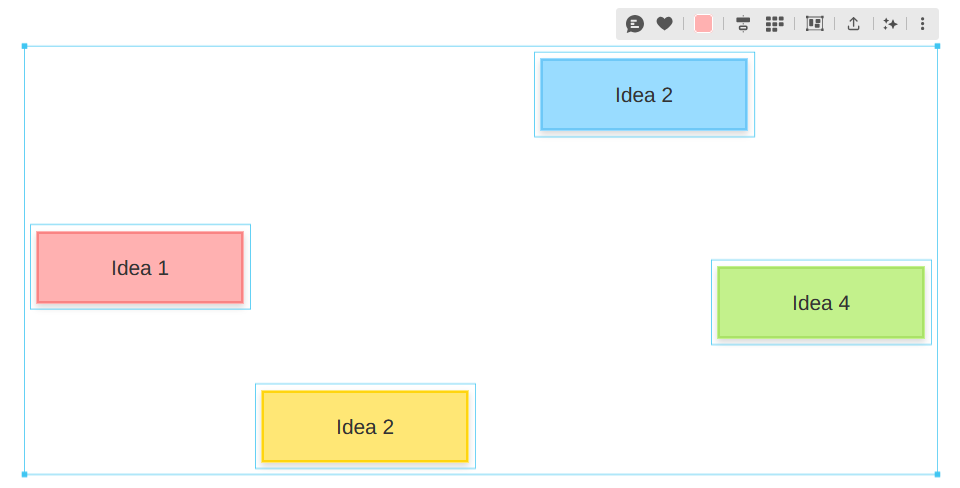Select the yellow Idea 2 sticky note

[365, 427]
